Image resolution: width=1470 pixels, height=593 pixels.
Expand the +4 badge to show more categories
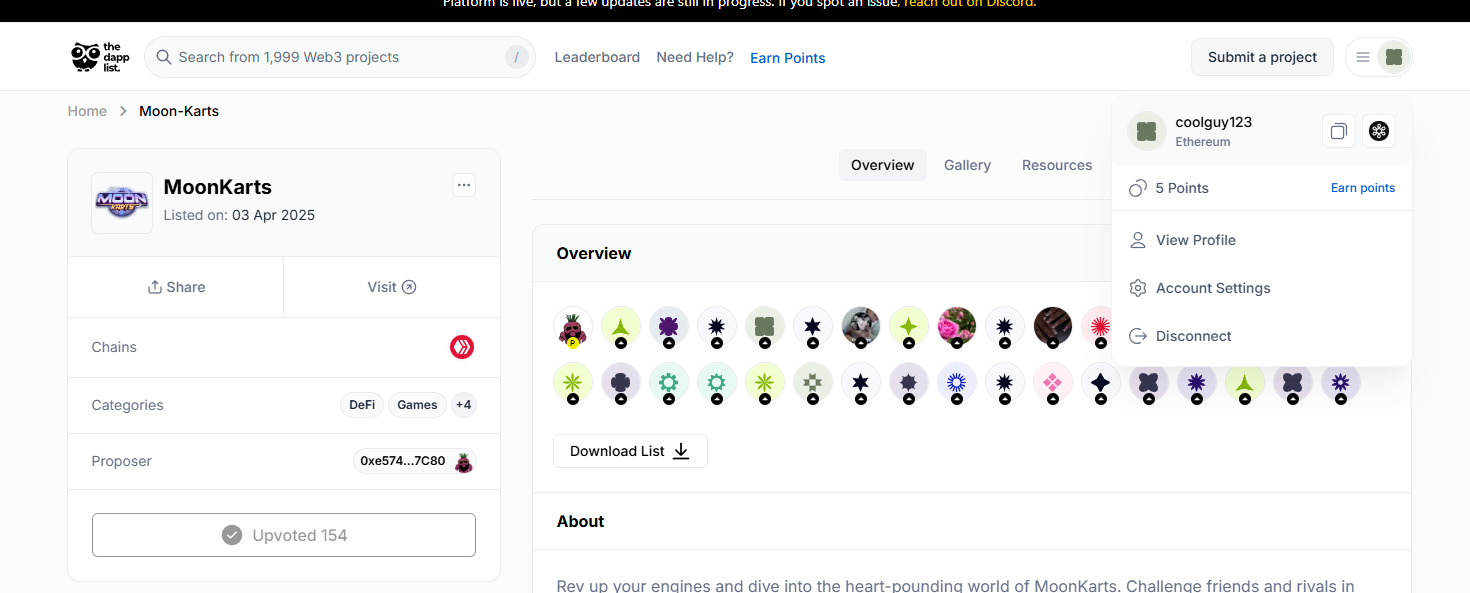pyautogui.click(x=463, y=405)
